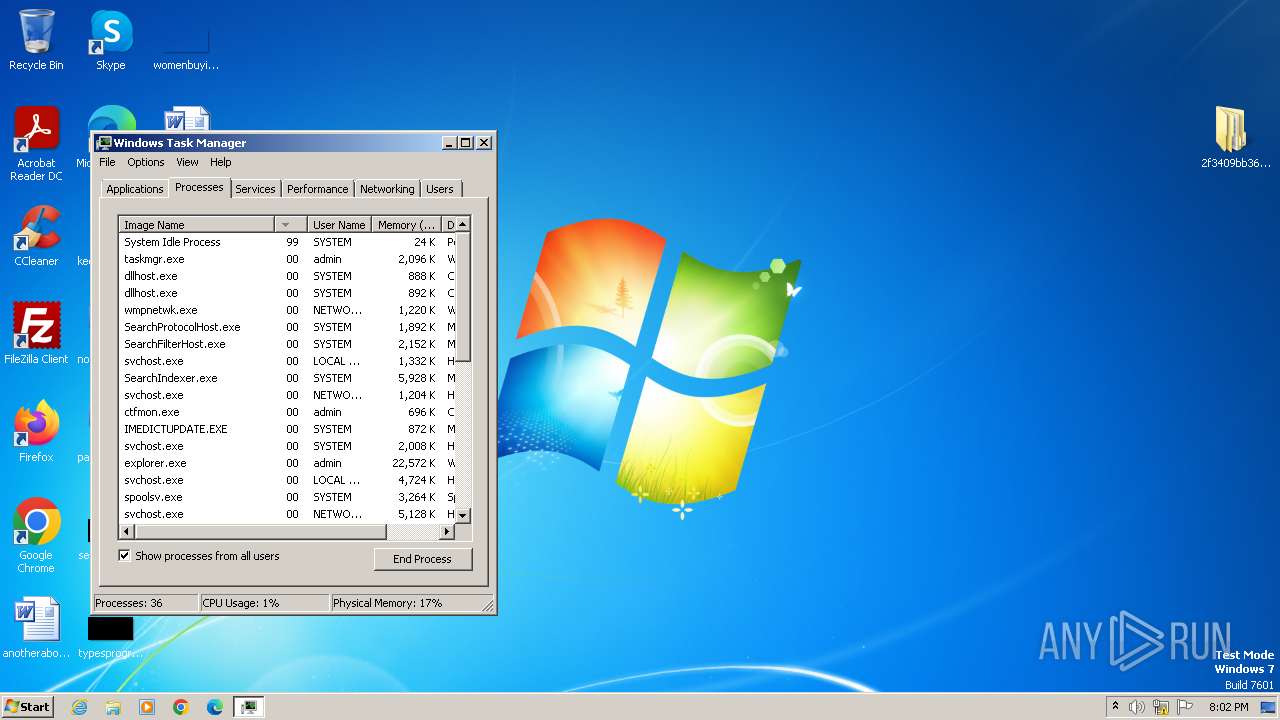Close the Windows Task Manager window
Screen dimensions: 1280x720
pyautogui.click(x=484, y=143)
